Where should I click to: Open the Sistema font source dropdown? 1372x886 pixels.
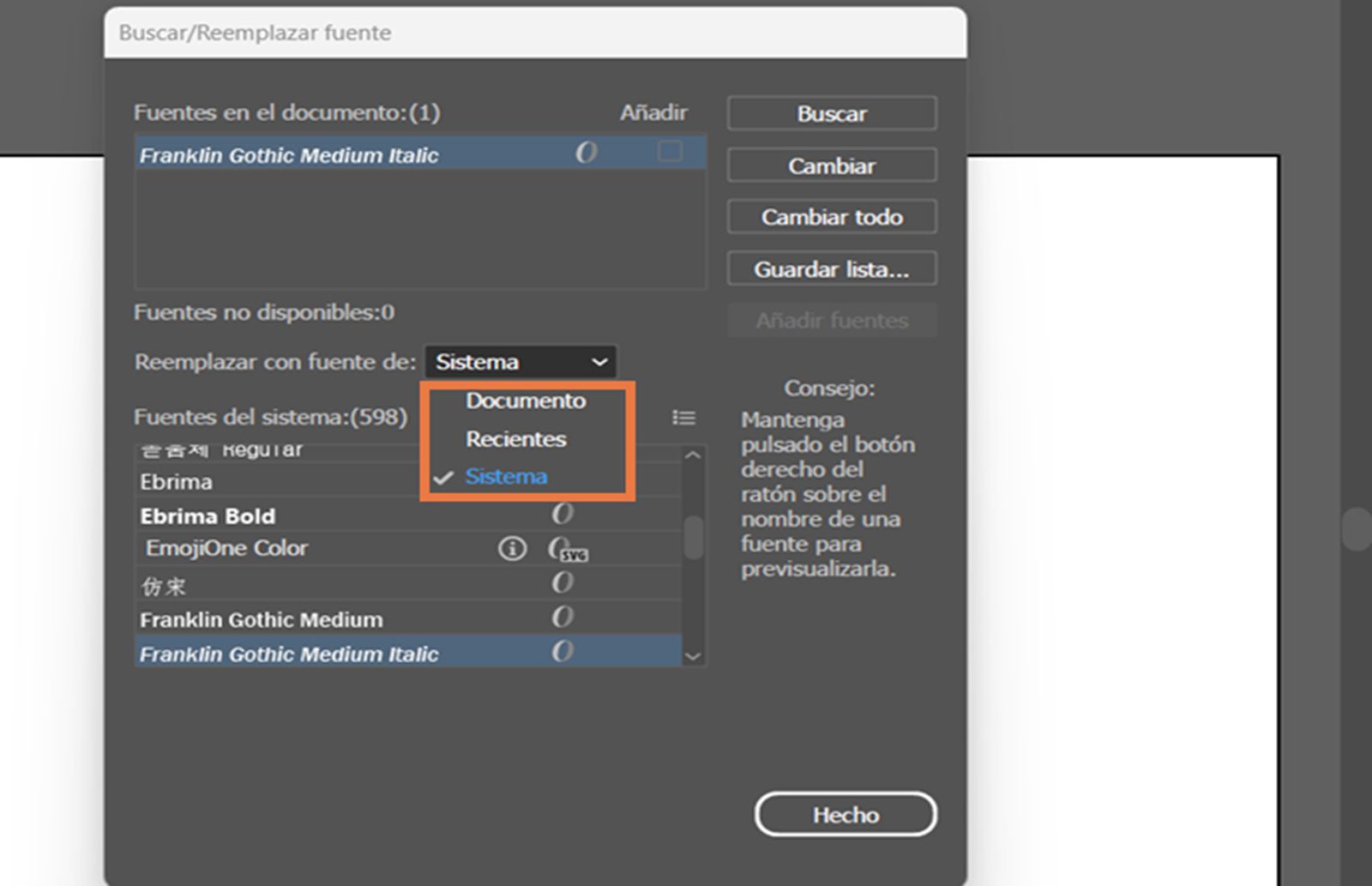[521, 362]
